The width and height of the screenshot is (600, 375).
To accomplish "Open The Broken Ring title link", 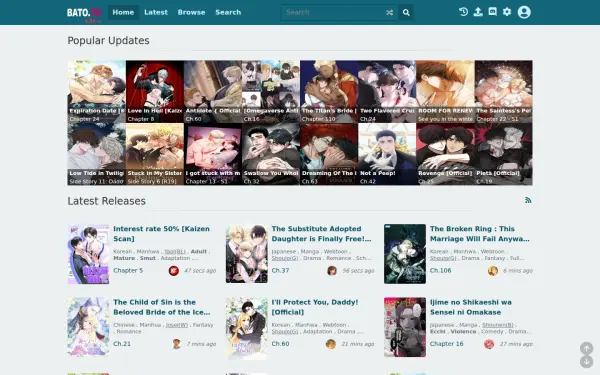I will point(479,233).
